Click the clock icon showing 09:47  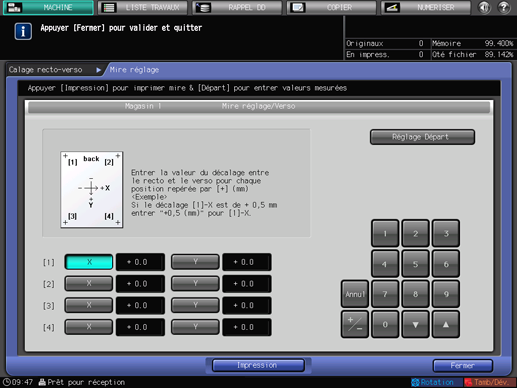pos(7,382)
